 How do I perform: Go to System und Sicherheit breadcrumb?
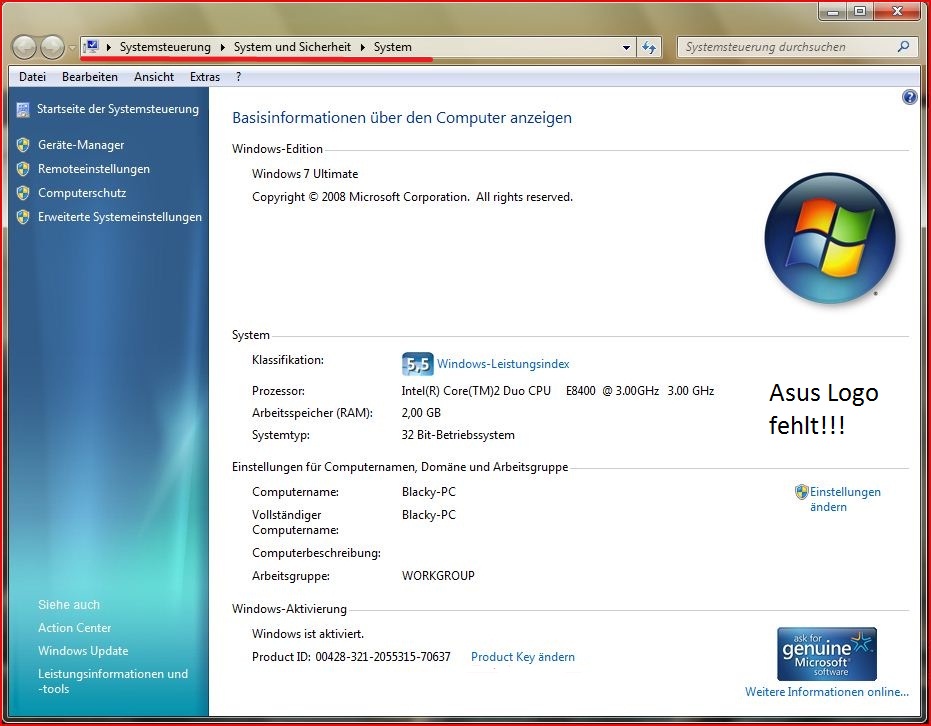pyautogui.click(x=292, y=47)
